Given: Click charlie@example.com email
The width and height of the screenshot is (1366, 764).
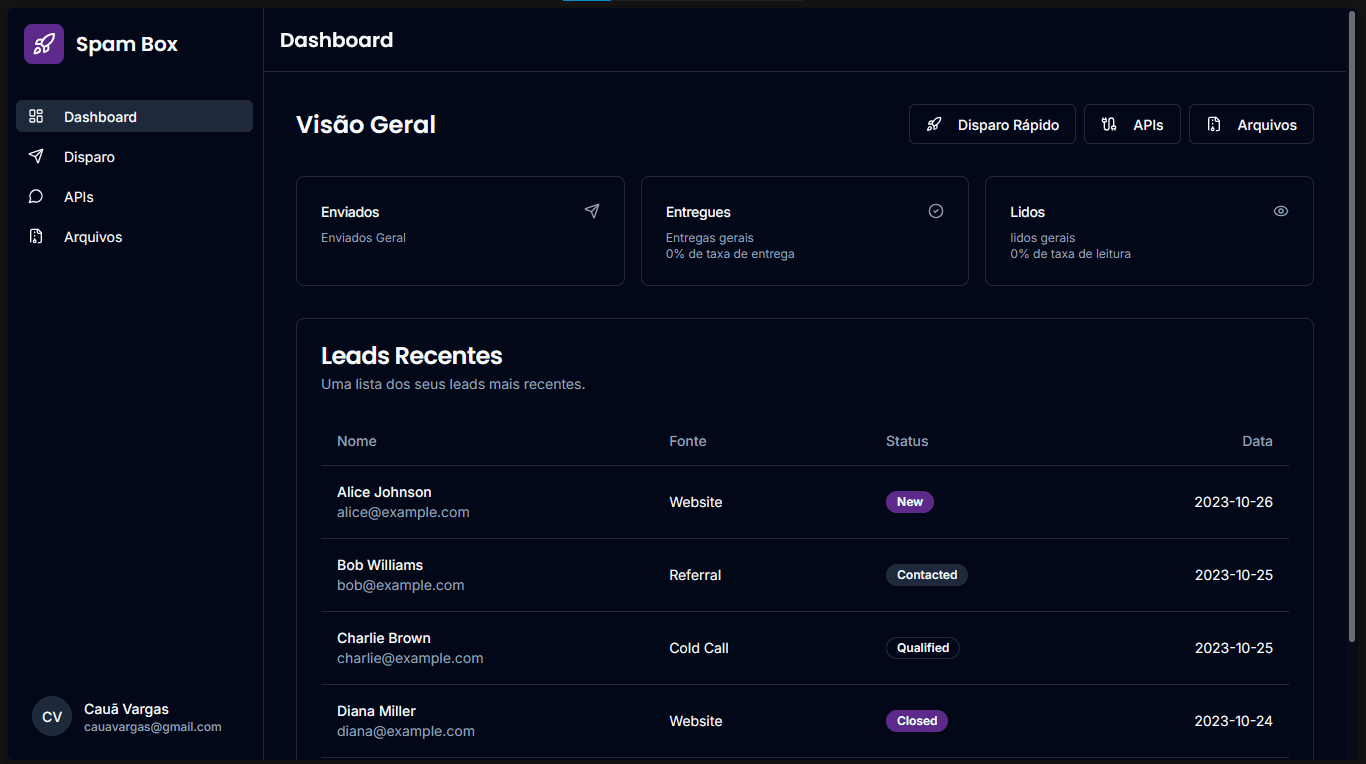Looking at the screenshot, I should pyautogui.click(x=410, y=658).
